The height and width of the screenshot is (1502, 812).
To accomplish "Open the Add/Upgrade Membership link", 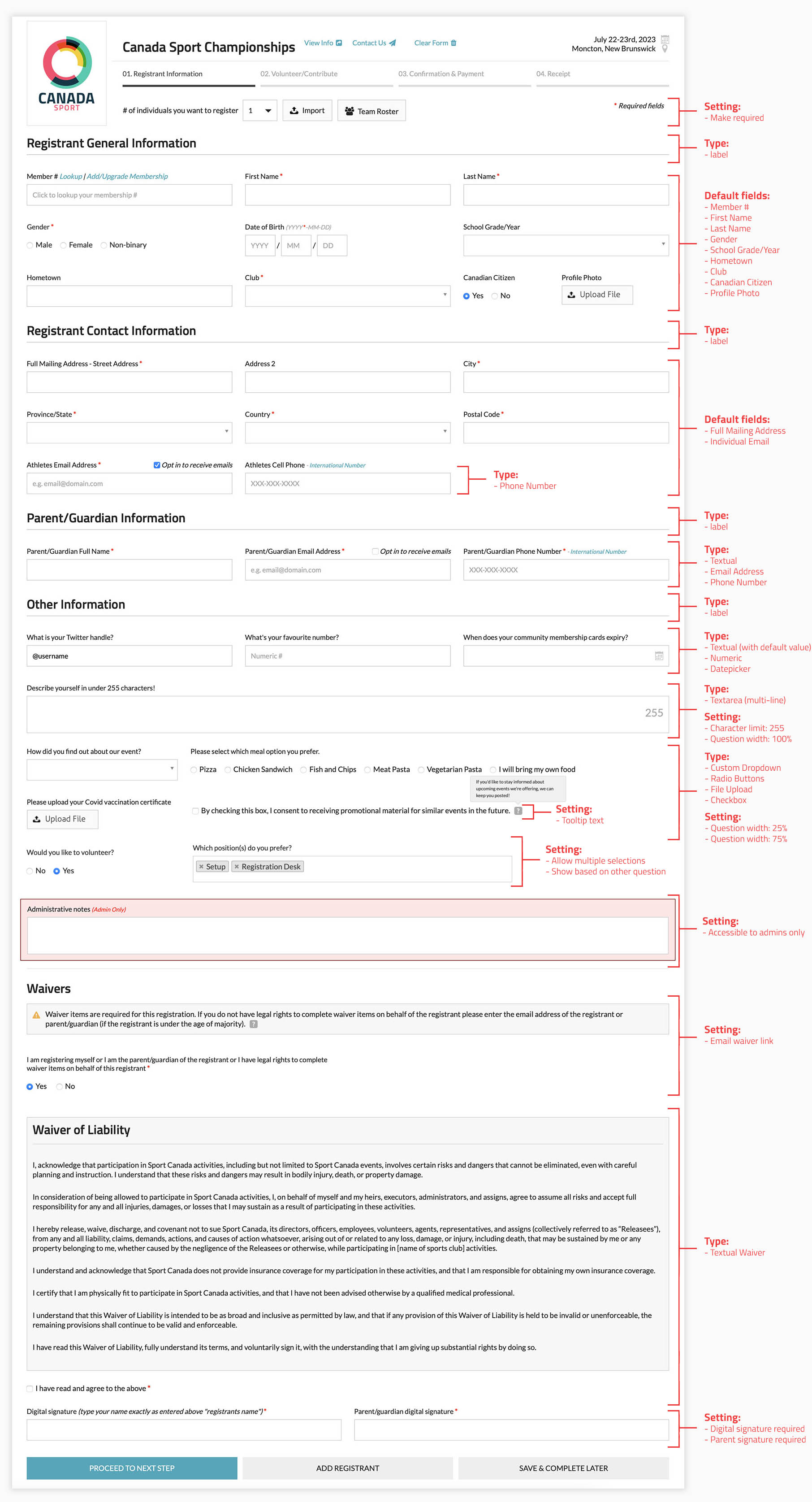I will (127, 177).
